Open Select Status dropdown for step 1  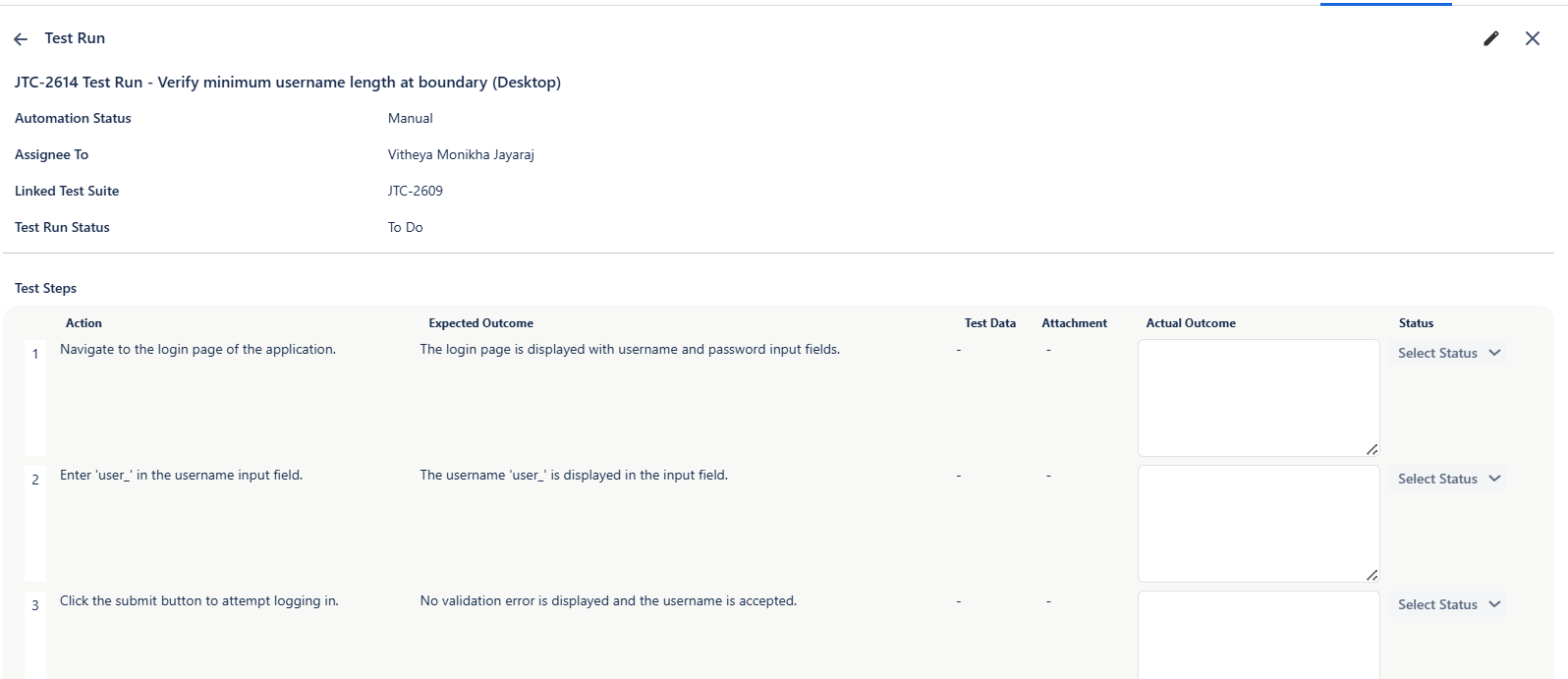1448,353
